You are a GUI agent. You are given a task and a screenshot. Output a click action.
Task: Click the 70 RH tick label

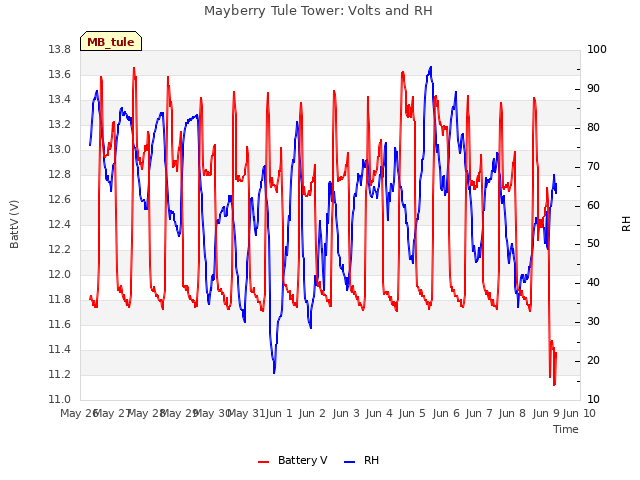593,167
